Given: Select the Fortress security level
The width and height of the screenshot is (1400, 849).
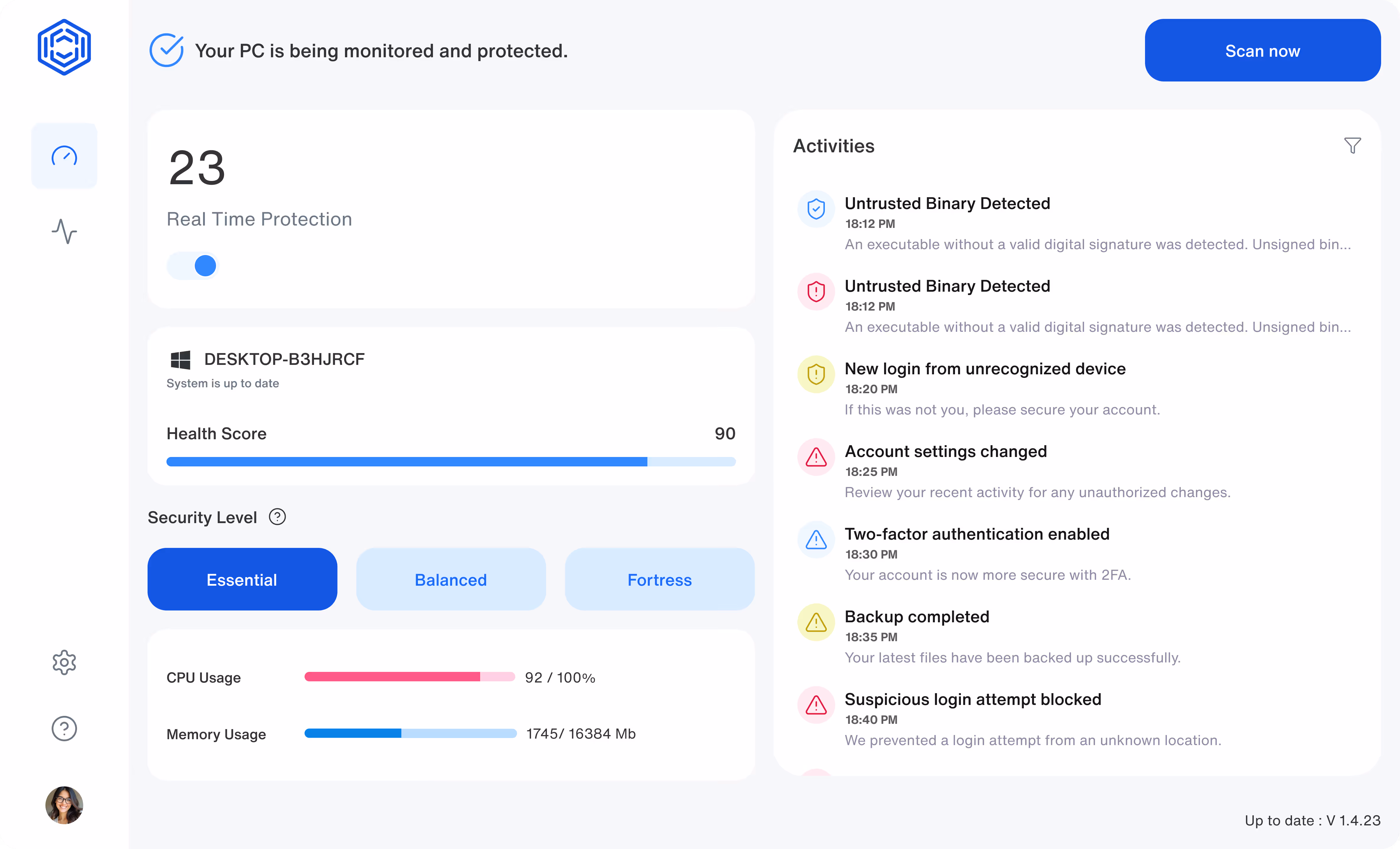Looking at the screenshot, I should tap(659, 580).
